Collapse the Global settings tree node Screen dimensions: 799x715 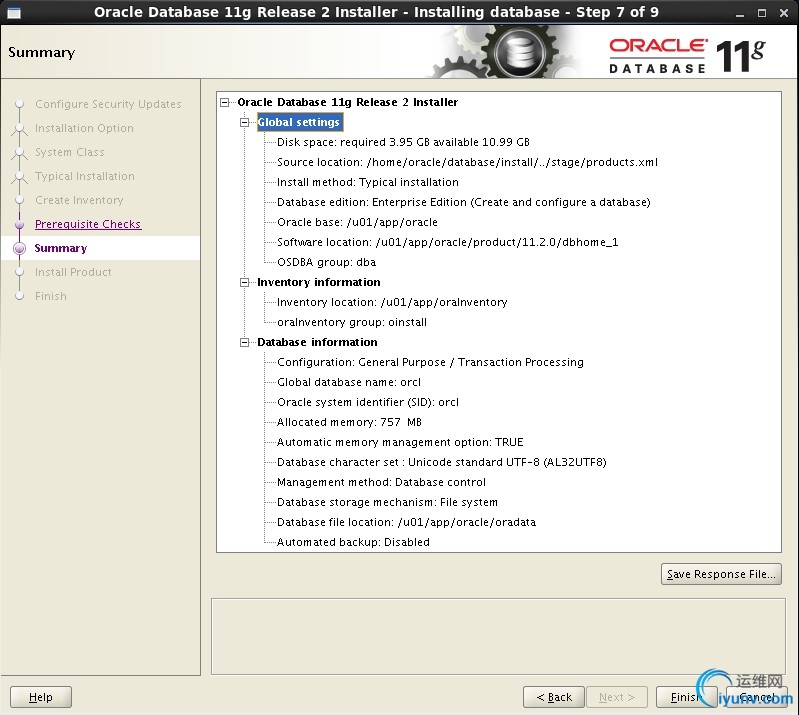[x=245, y=122]
